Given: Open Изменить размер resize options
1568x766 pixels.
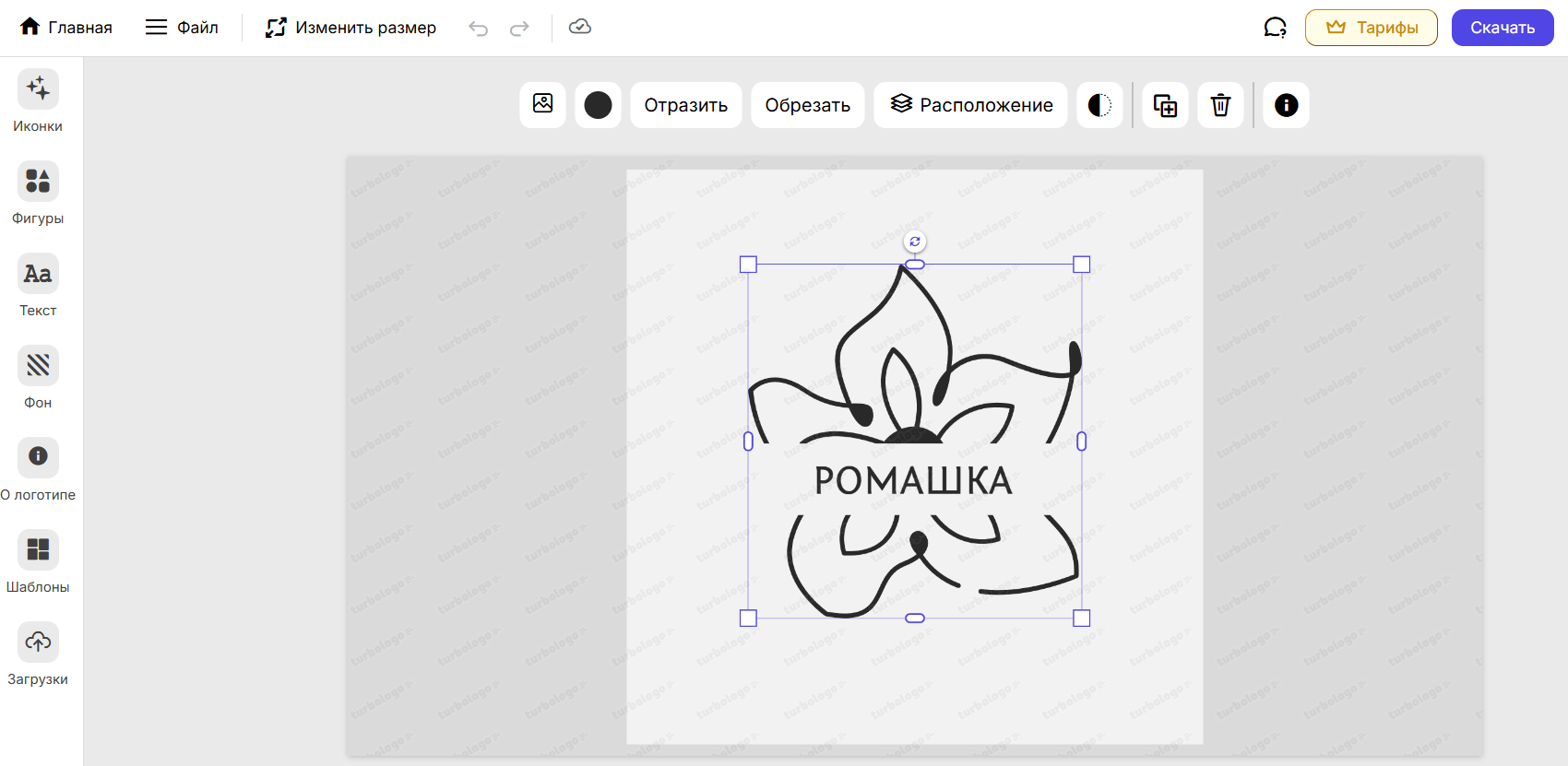Looking at the screenshot, I should (350, 28).
